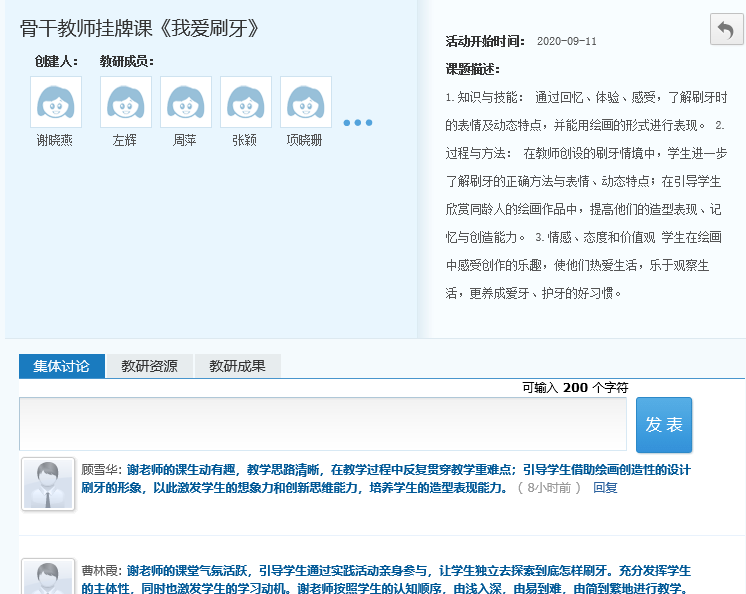Click 顾雪华's comment text
Viewport: 746px width, 594px height.
pyautogui.click(x=385, y=479)
